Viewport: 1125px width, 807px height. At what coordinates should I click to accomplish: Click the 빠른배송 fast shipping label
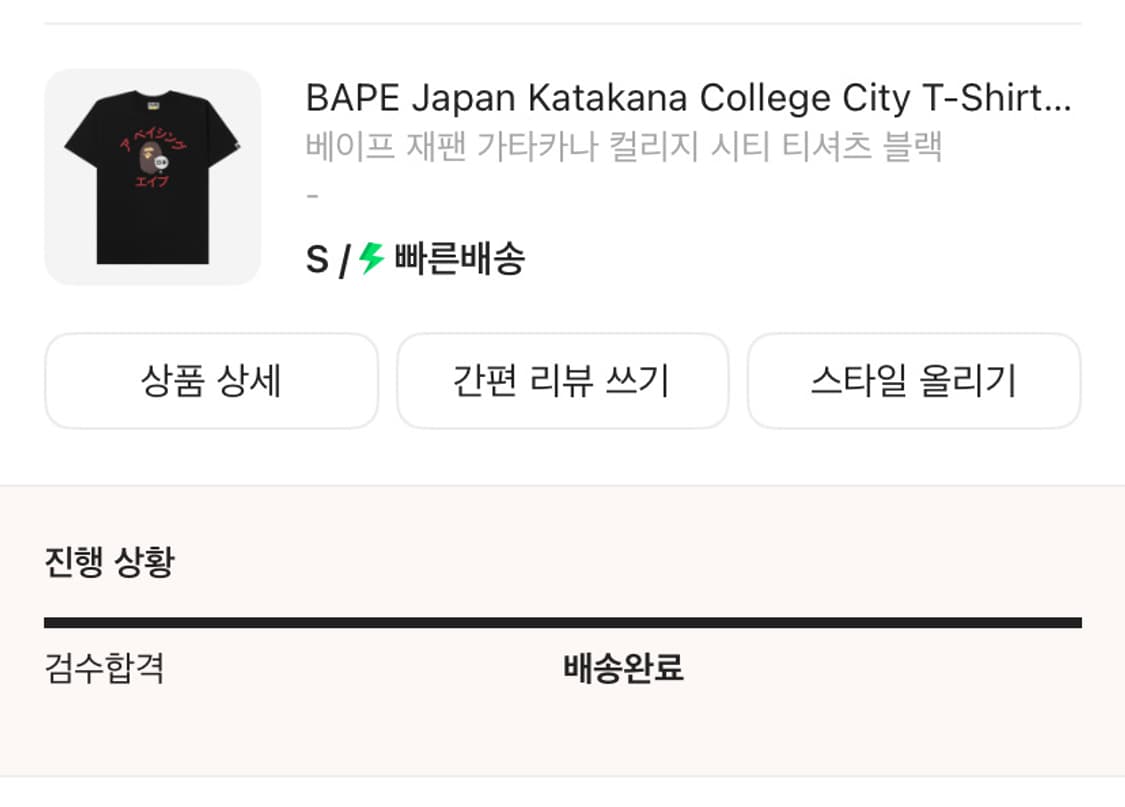[x=460, y=259]
